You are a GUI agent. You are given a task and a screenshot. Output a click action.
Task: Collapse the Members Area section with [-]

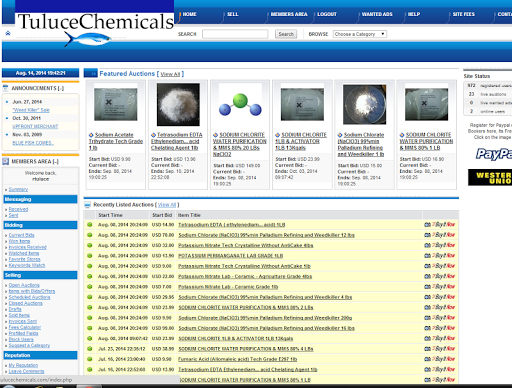pyautogui.click(x=55, y=161)
